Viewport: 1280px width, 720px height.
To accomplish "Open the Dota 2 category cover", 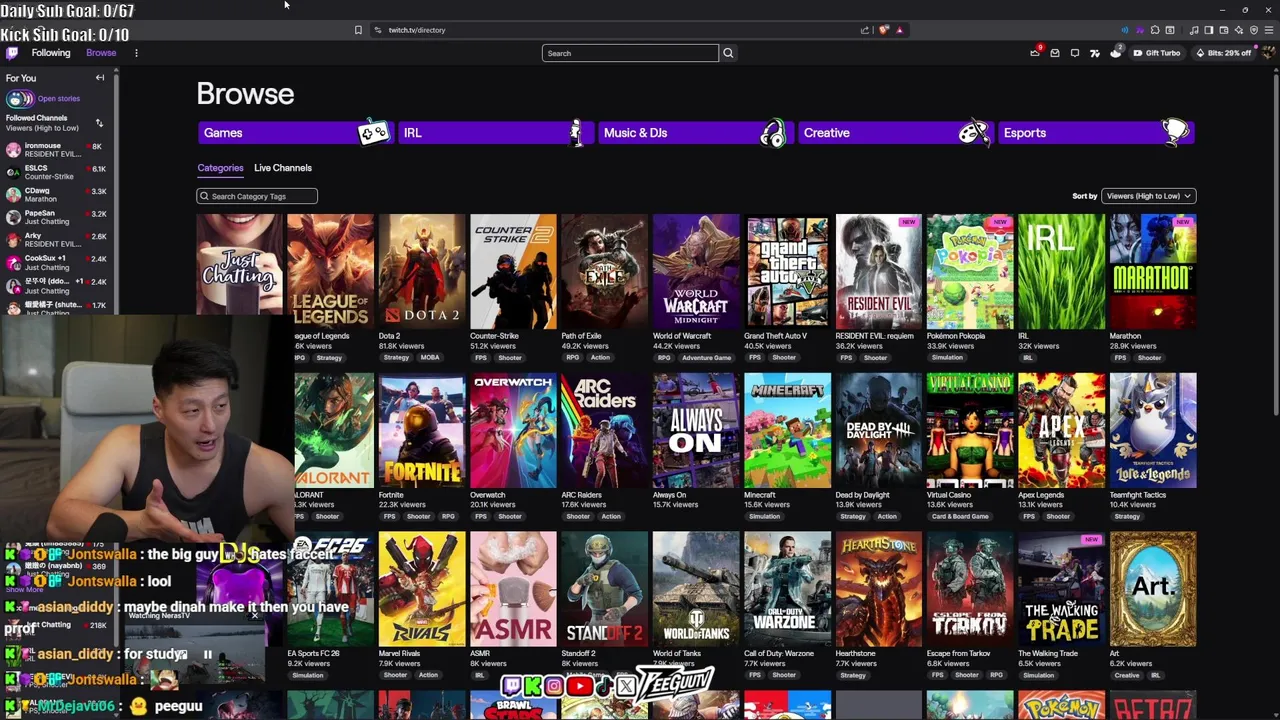I will point(422,271).
